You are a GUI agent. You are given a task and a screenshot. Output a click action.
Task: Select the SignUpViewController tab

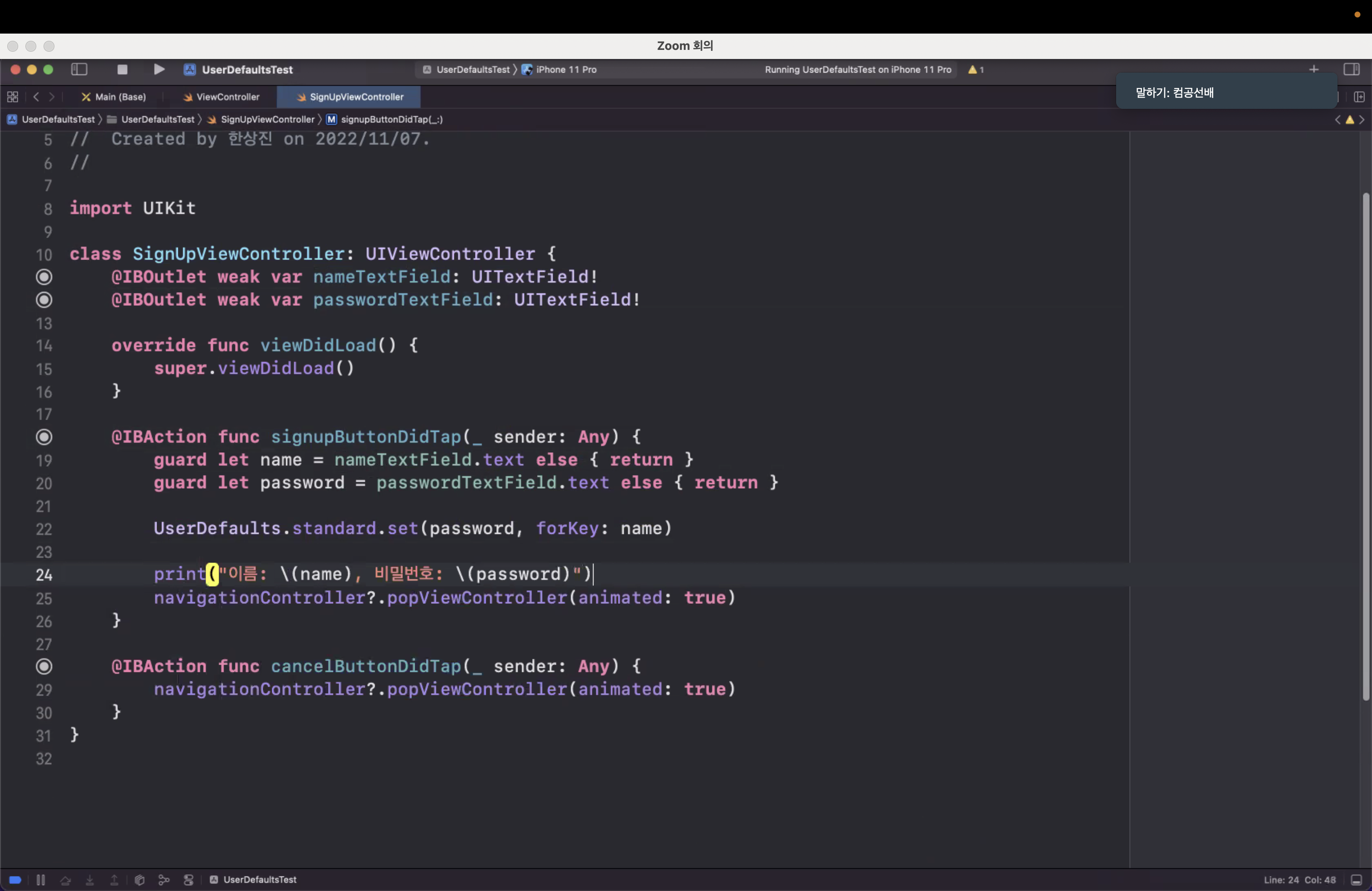tap(349, 97)
